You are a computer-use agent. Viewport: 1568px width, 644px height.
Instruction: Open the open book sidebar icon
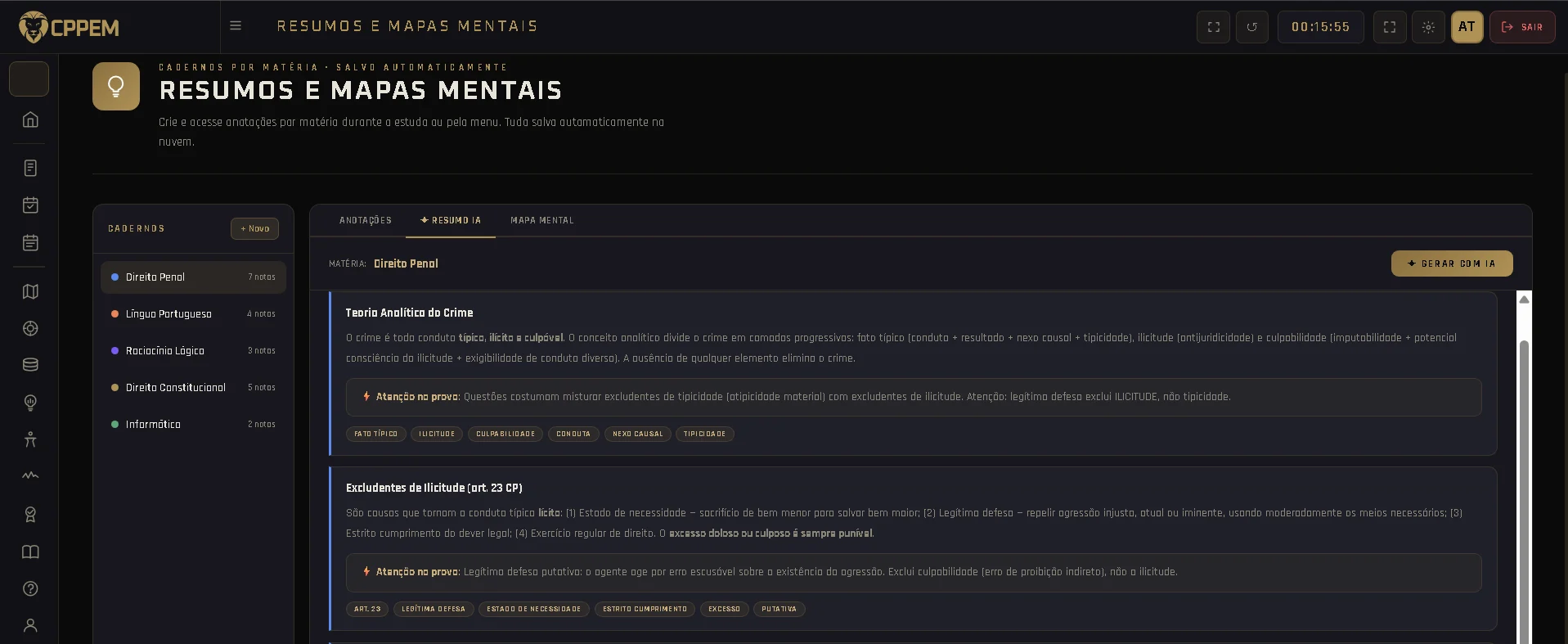[x=30, y=552]
